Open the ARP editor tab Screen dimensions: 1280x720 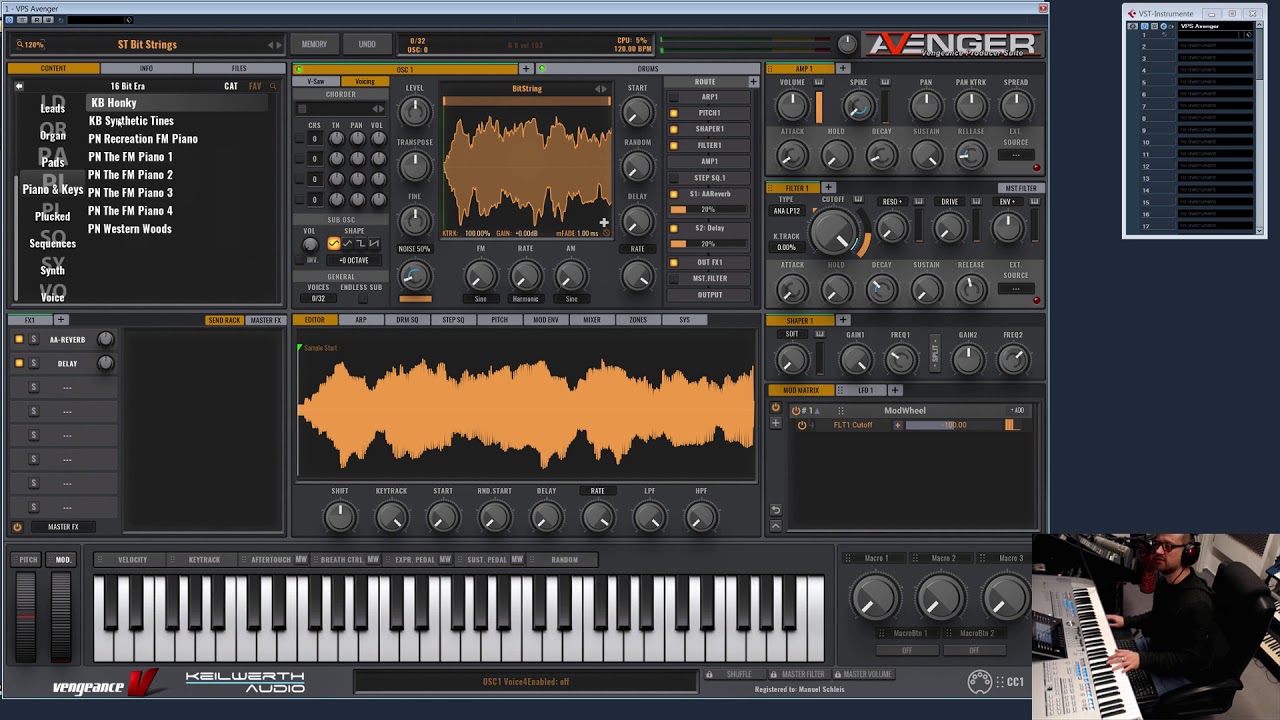361,320
